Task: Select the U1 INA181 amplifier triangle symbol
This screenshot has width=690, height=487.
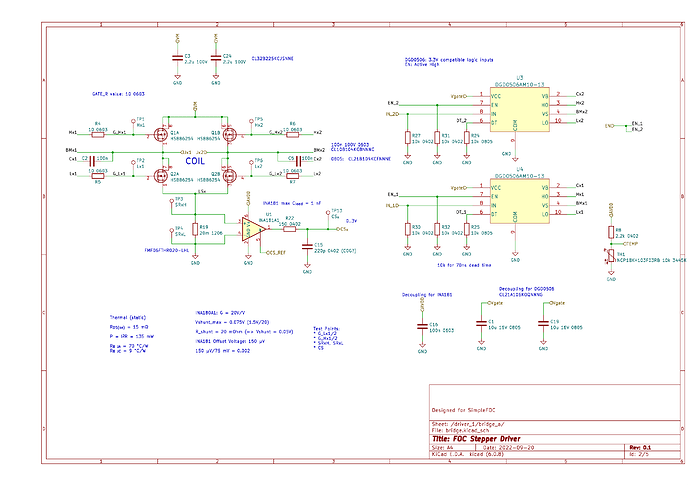Action: (254, 229)
